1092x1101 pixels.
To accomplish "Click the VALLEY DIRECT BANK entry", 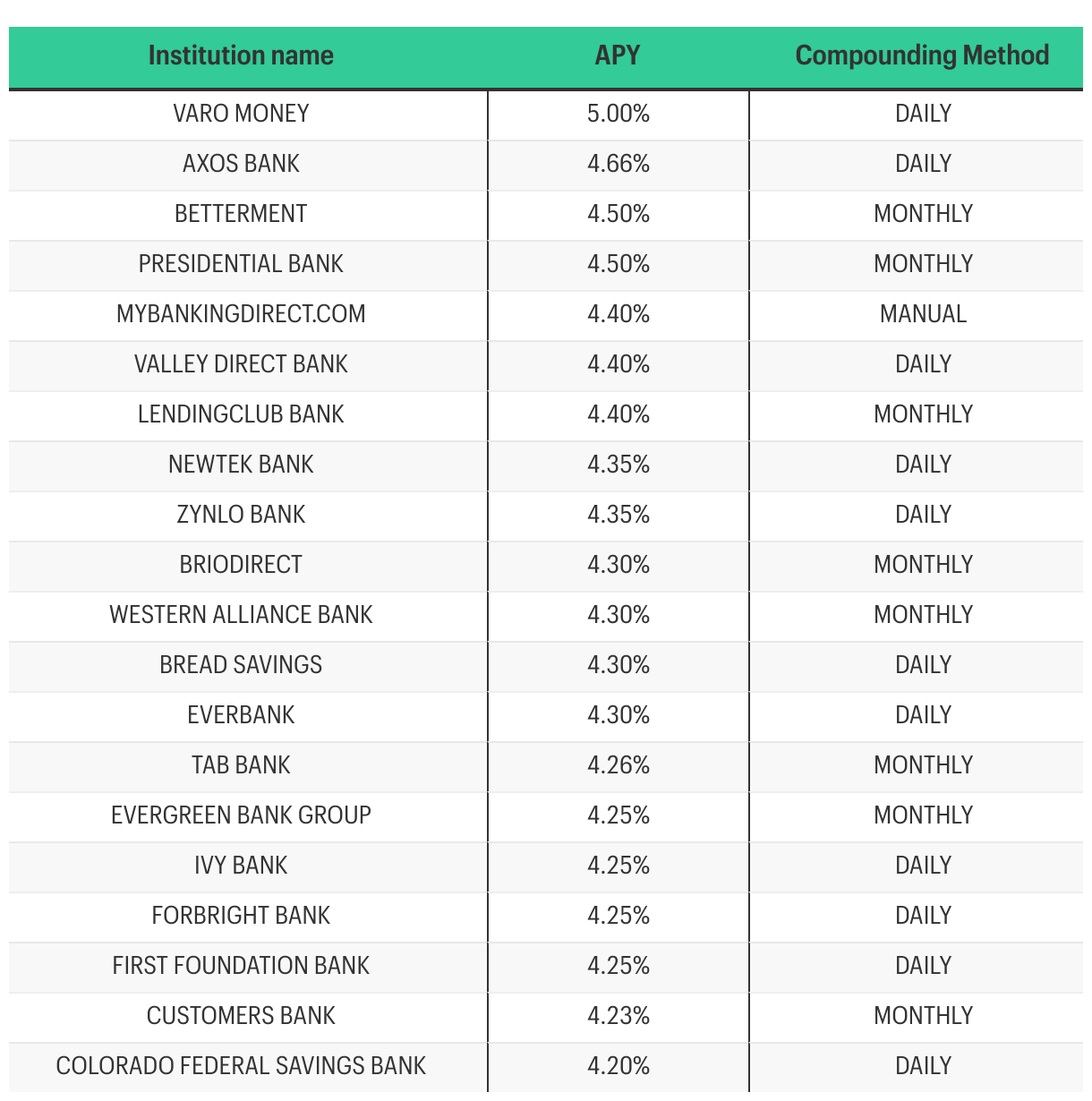I will click(241, 364).
